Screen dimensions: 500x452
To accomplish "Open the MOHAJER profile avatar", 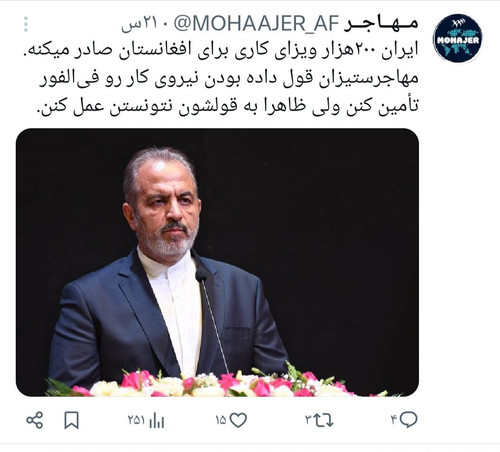I will (458, 38).
